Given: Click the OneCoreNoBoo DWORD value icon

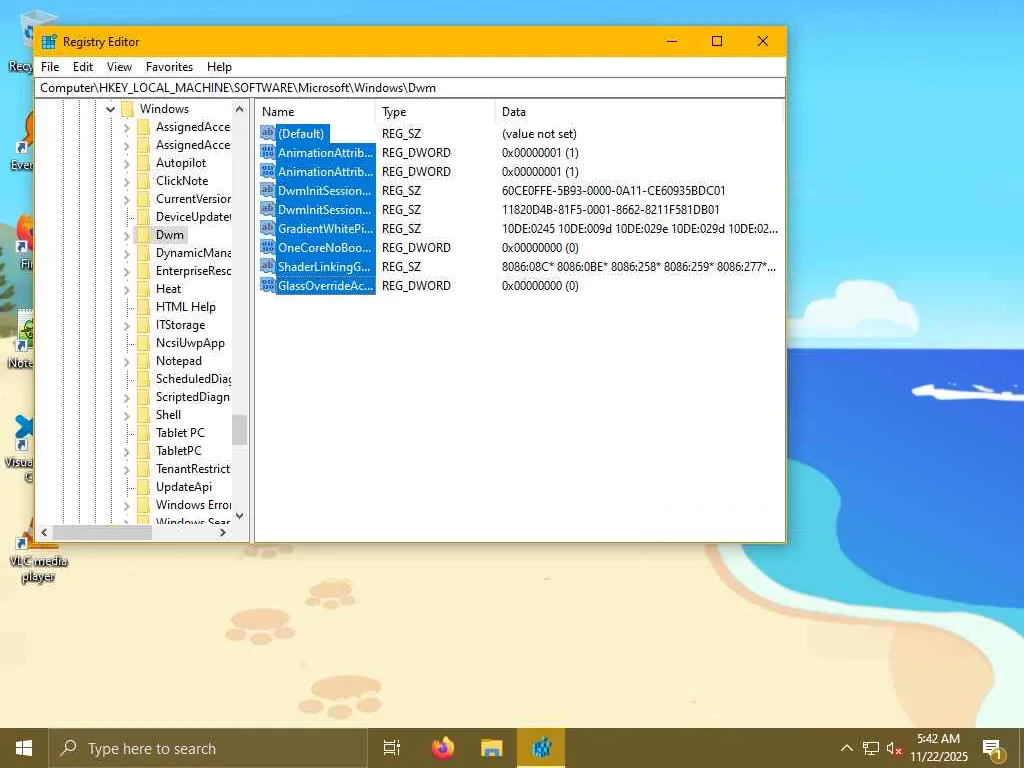Looking at the screenshot, I should pyautogui.click(x=267, y=247).
